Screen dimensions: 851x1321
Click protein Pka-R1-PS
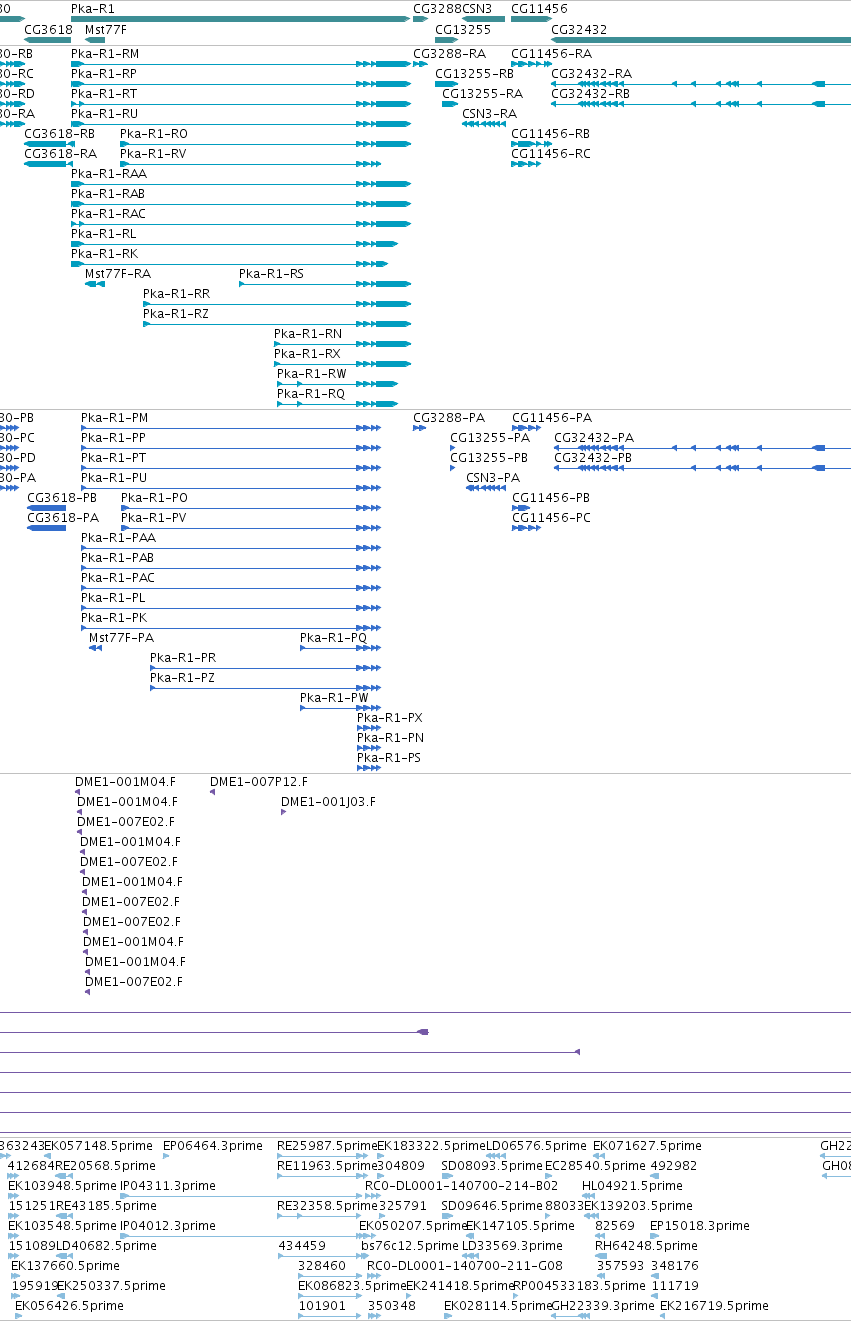389,758
